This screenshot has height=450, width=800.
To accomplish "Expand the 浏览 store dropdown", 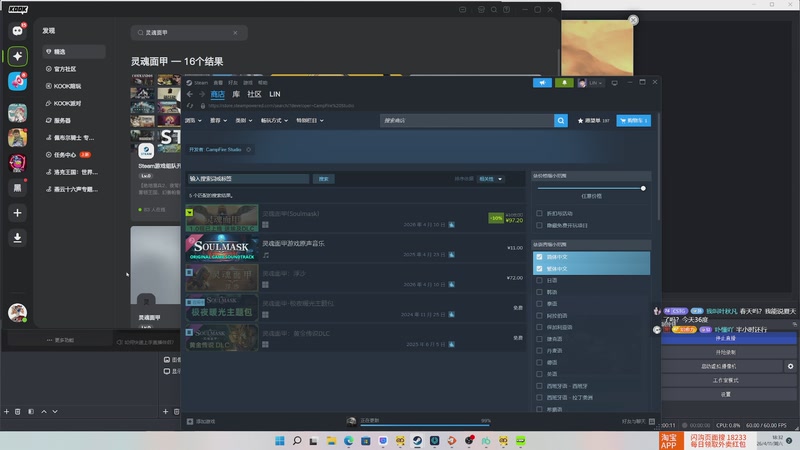I will (x=193, y=120).
